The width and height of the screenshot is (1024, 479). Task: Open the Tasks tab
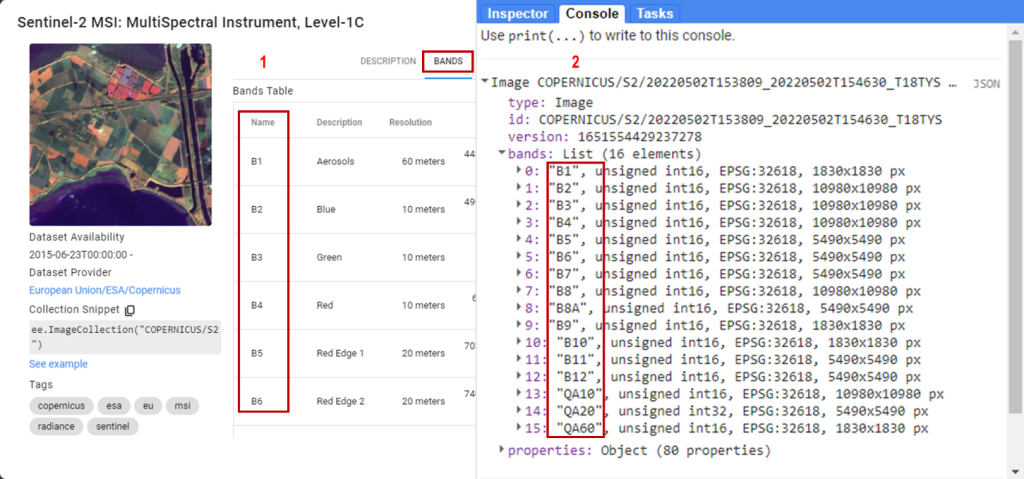(x=654, y=13)
